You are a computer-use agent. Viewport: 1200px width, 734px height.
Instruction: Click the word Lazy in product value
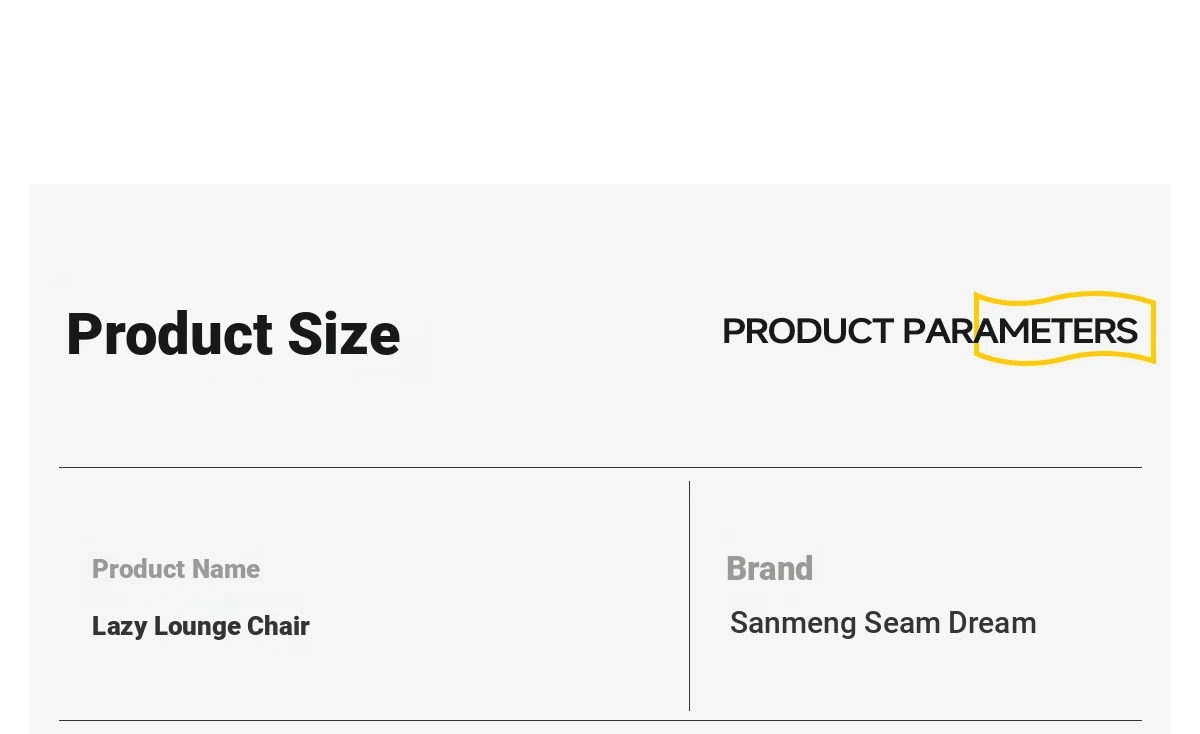[x=119, y=627]
